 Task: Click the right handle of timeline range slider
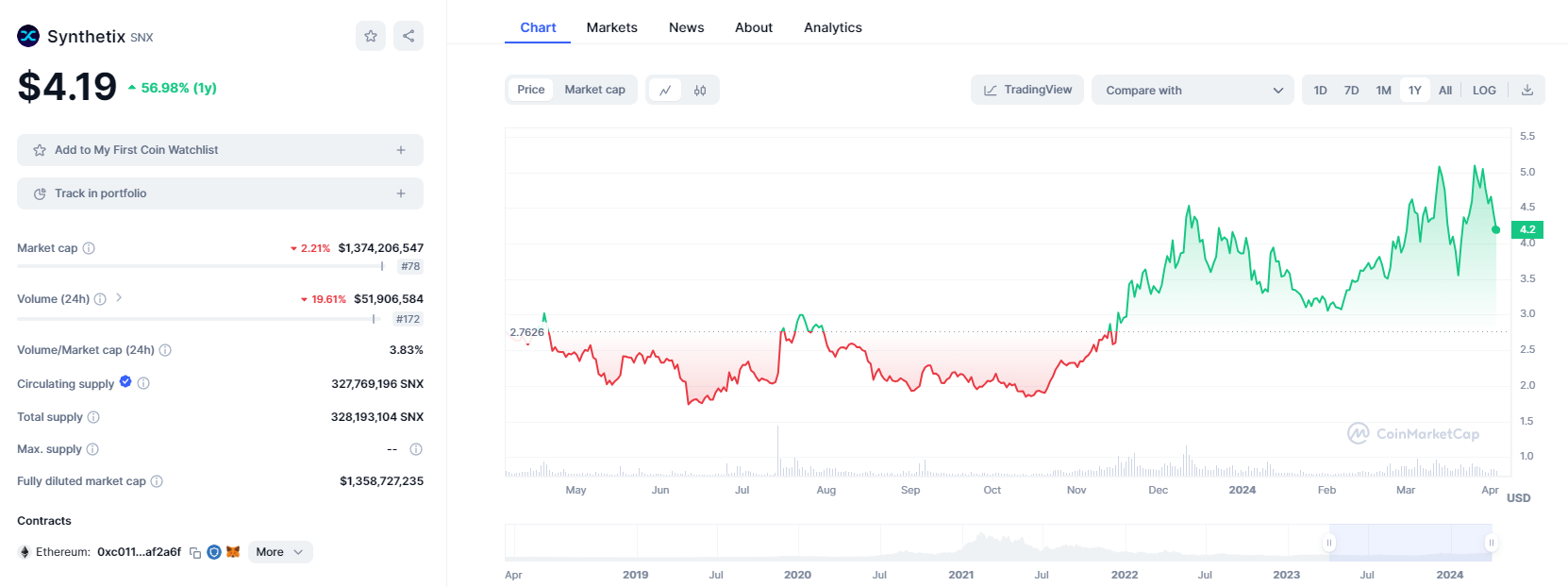click(1491, 543)
